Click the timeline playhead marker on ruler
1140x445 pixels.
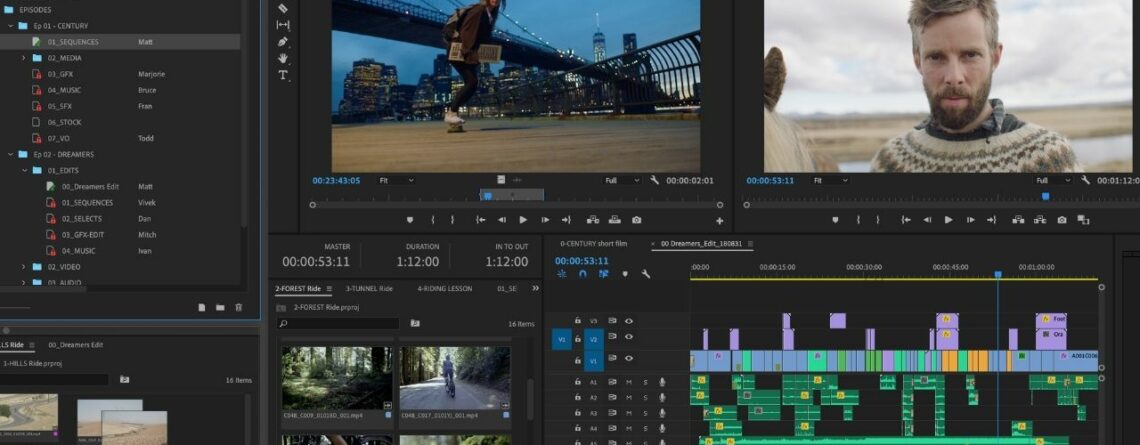coord(997,274)
